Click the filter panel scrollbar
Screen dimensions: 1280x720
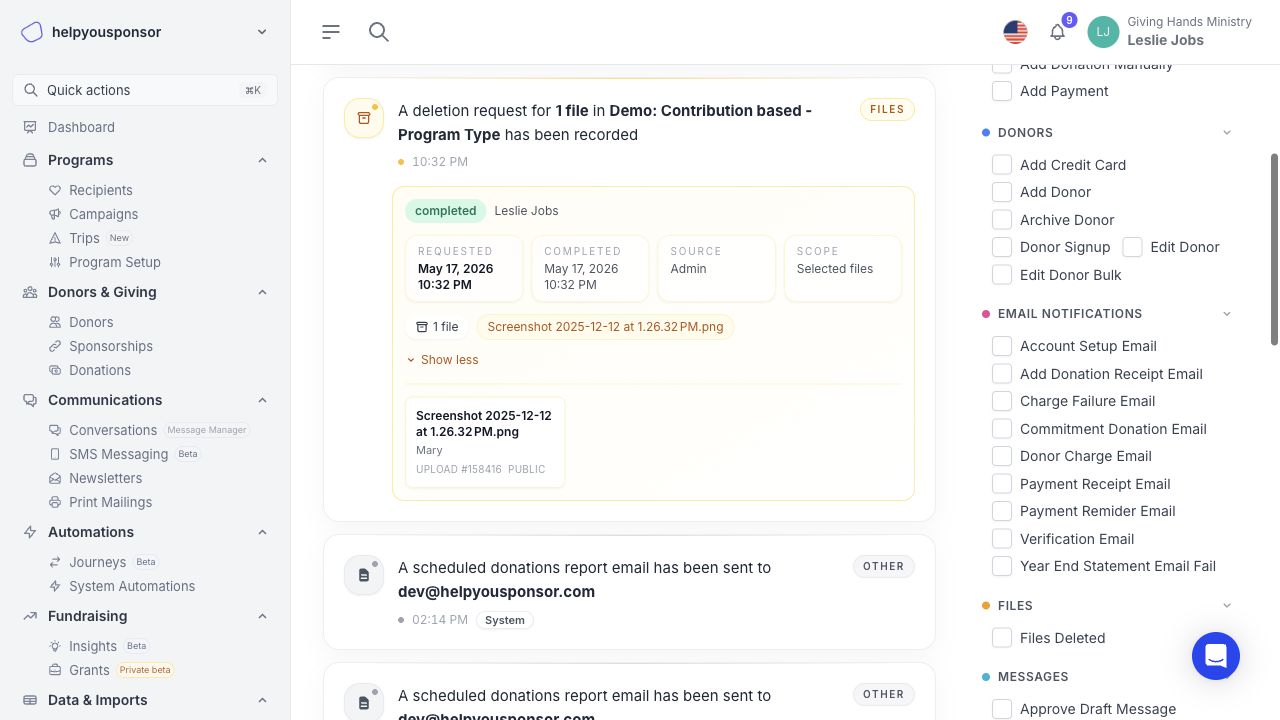(x=1274, y=250)
